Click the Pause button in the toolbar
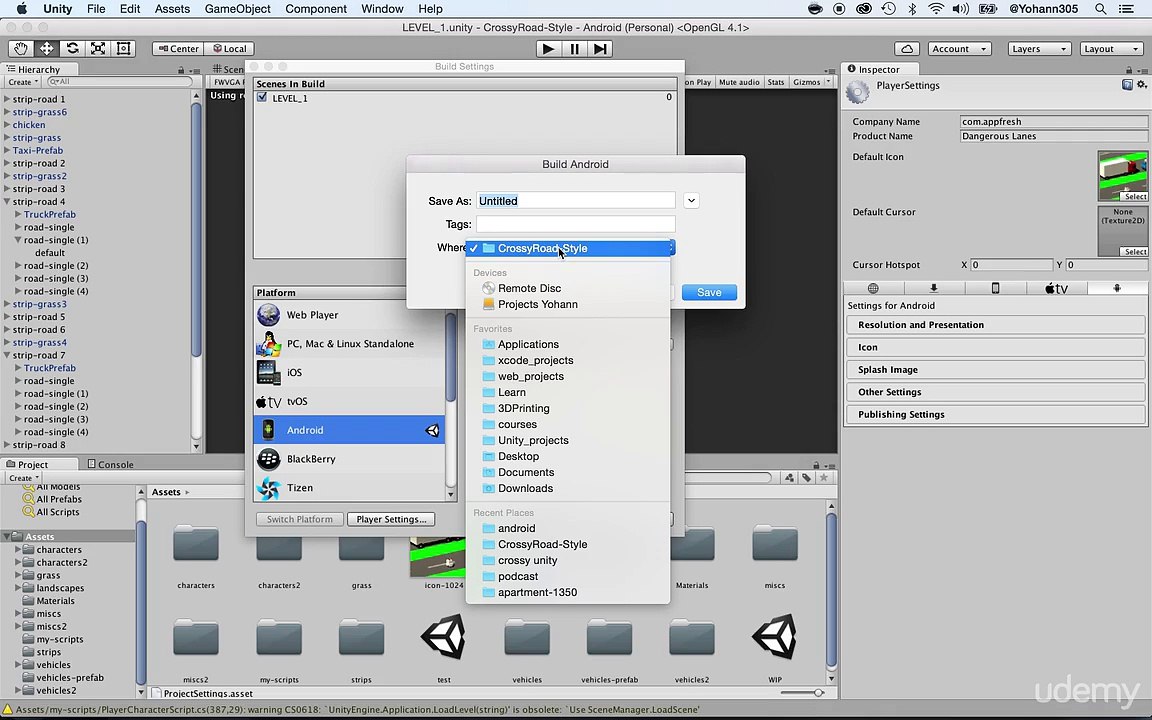The image size is (1152, 720). pos(575,48)
